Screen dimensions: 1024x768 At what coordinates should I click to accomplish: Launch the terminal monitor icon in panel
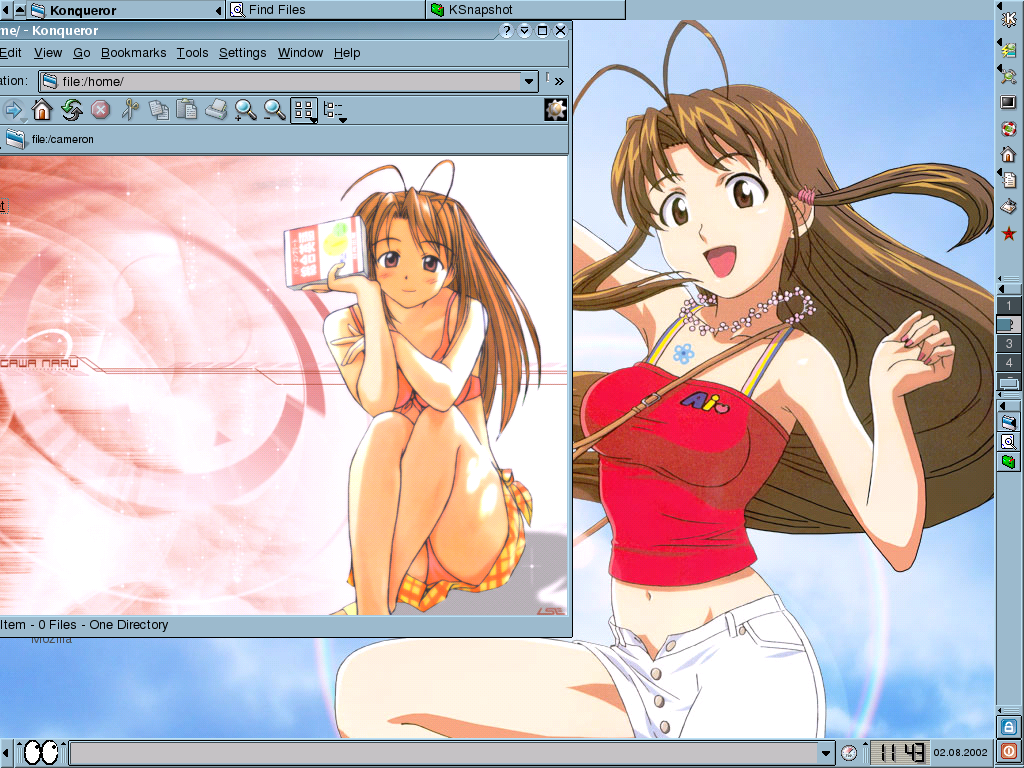click(1009, 102)
